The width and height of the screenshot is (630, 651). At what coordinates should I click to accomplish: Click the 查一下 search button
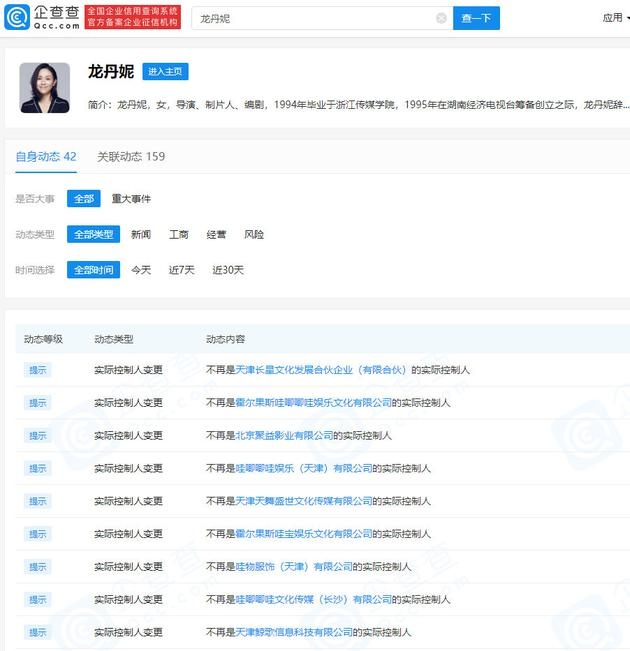(476, 18)
